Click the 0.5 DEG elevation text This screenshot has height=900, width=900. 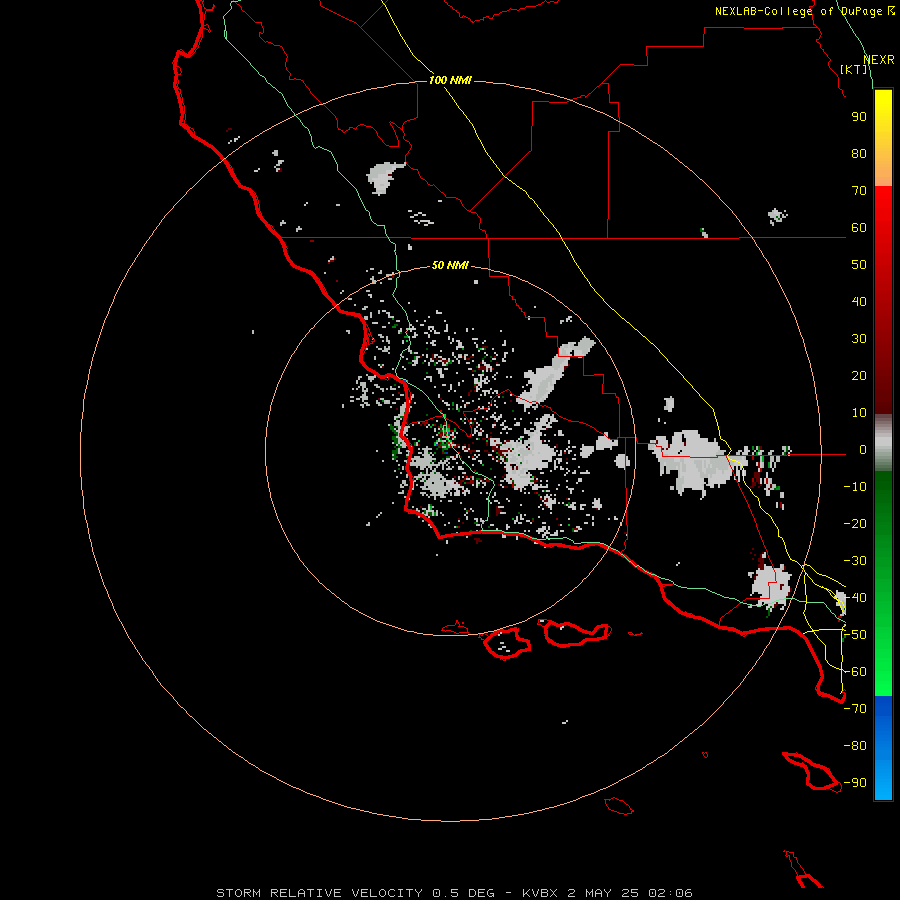coord(463,893)
